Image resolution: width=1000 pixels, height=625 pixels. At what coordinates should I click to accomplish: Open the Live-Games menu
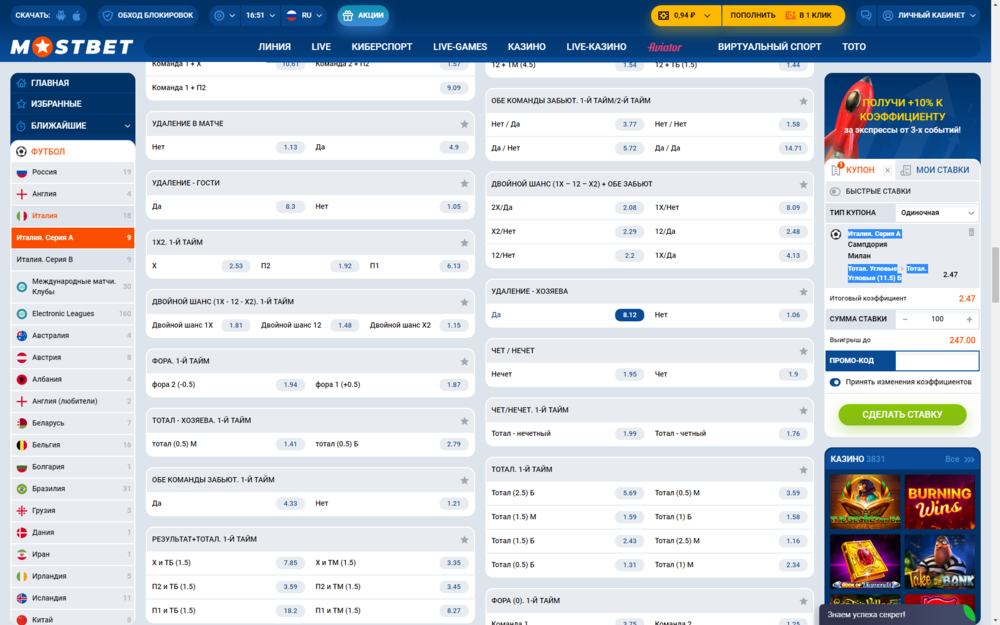pyautogui.click(x=460, y=47)
